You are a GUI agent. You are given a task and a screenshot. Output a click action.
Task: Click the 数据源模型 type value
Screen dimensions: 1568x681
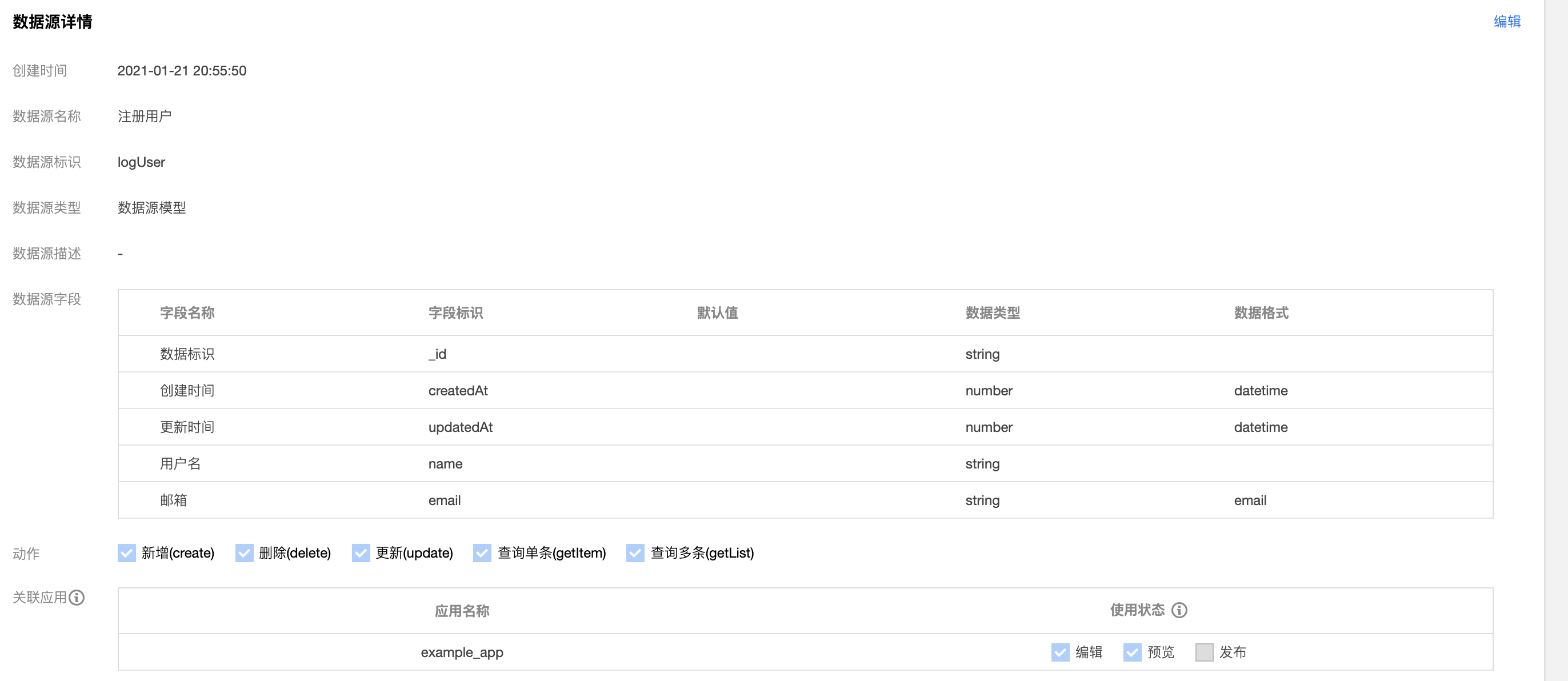151,207
